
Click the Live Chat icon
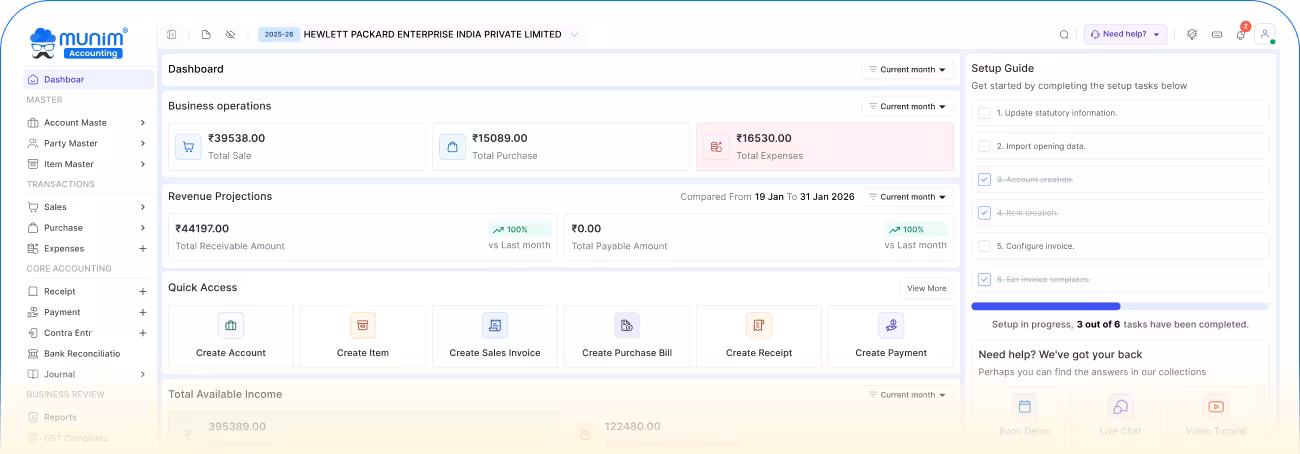point(1120,406)
